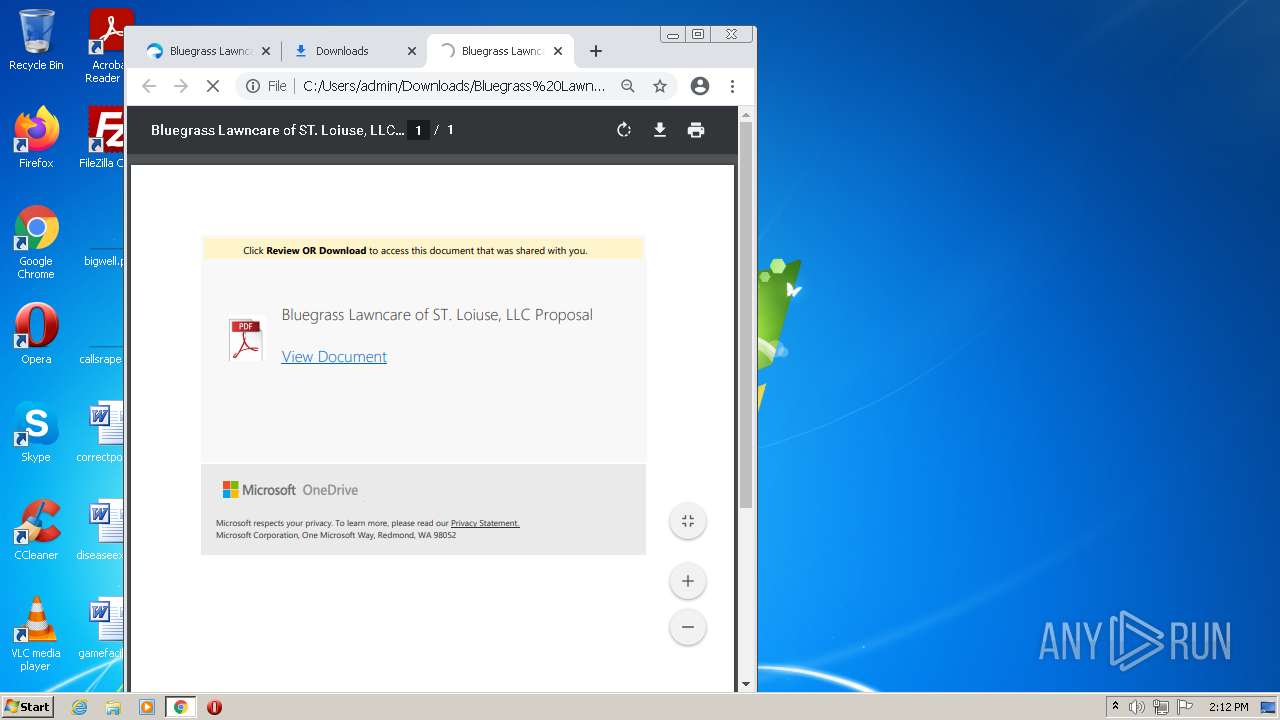Open the View Document link
The image size is (1280, 720).
(334, 357)
